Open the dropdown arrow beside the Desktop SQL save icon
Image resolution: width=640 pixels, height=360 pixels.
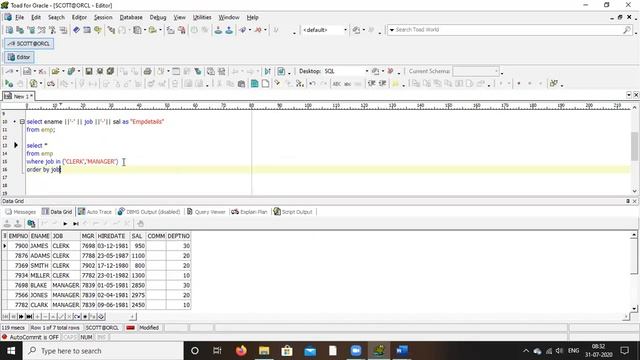[x=383, y=71]
